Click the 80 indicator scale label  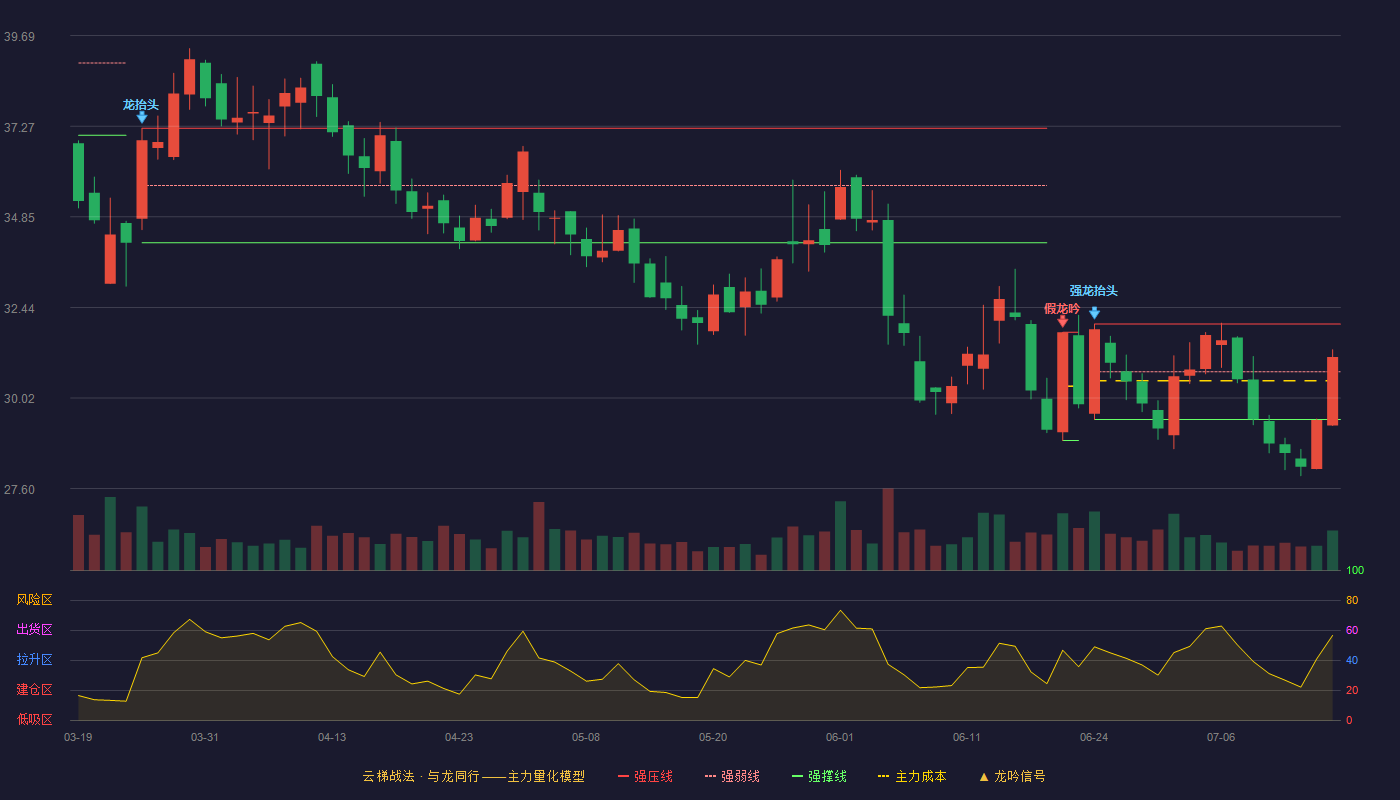point(1352,600)
